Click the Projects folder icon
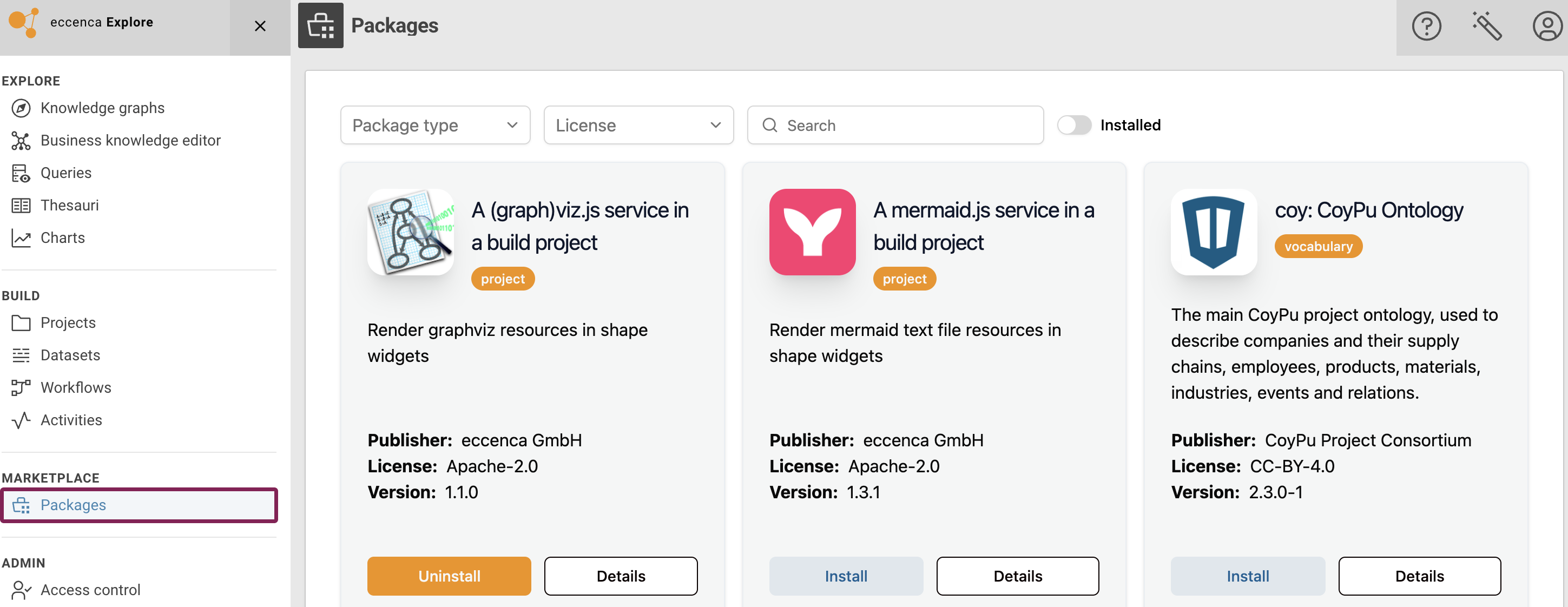 [21, 322]
